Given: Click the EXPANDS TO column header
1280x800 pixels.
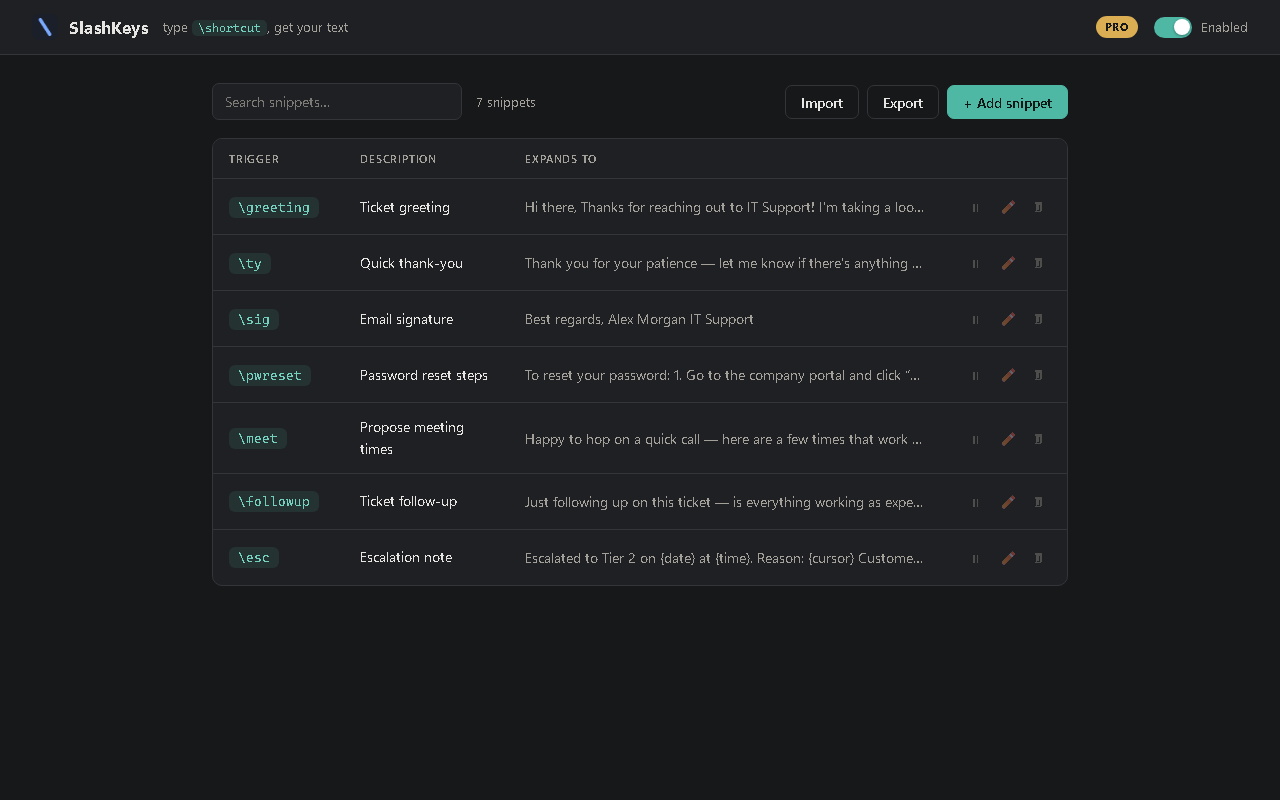Looking at the screenshot, I should tap(561, 159).
